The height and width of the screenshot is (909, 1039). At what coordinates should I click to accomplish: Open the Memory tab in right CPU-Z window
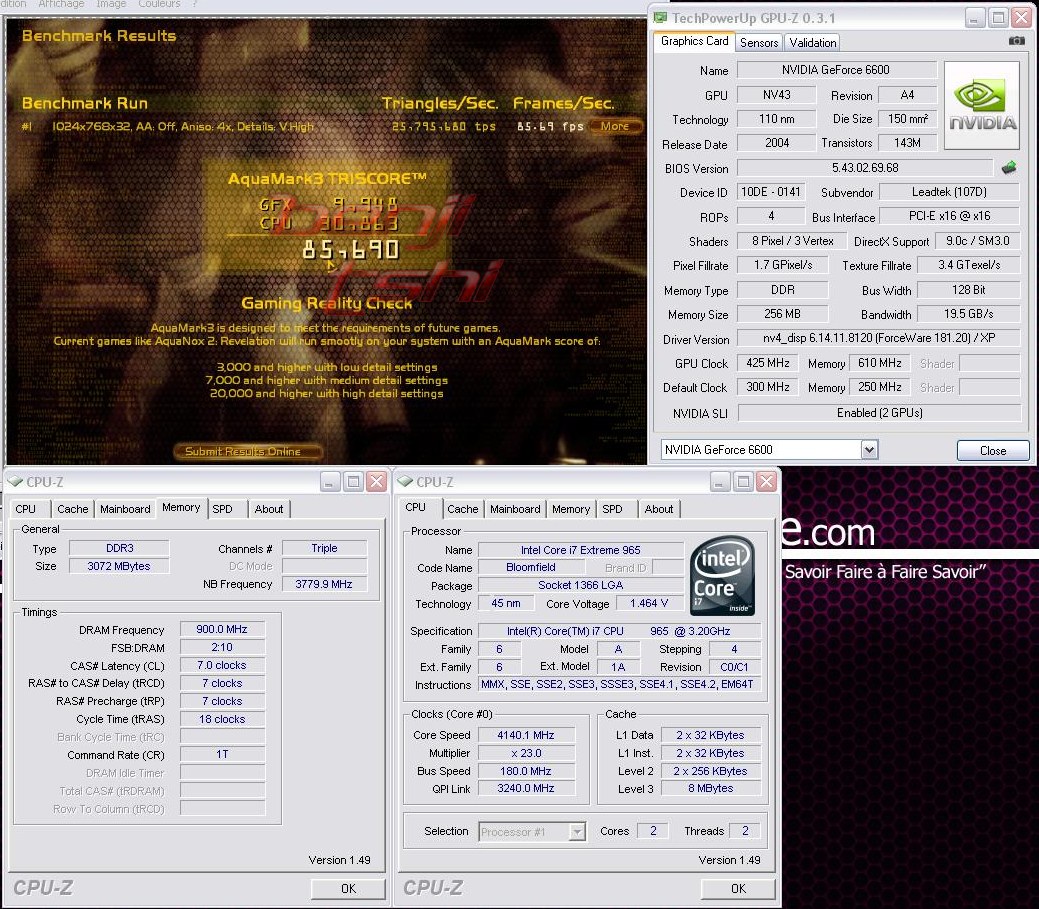click(x=571, y=509)
